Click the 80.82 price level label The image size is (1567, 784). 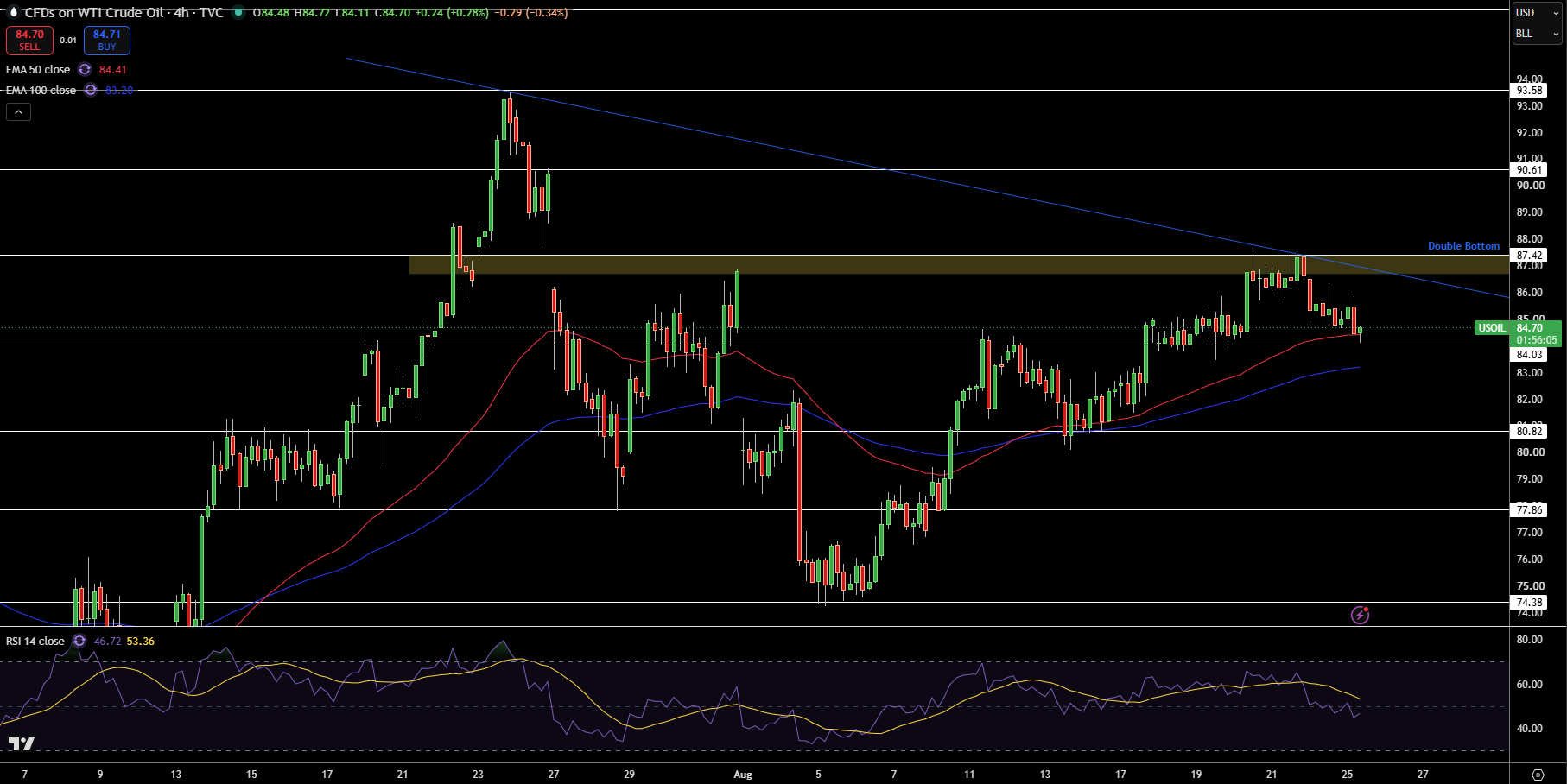(1530, 432)
